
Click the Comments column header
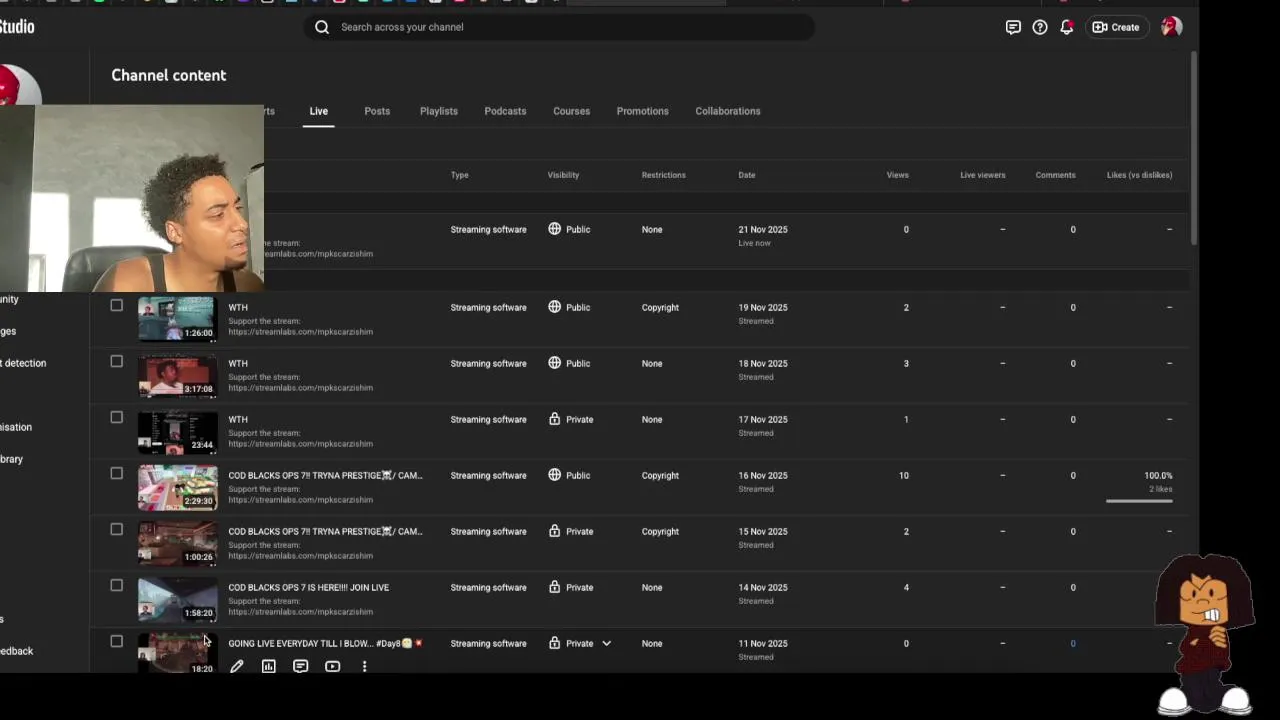[x=1055, y=175]
